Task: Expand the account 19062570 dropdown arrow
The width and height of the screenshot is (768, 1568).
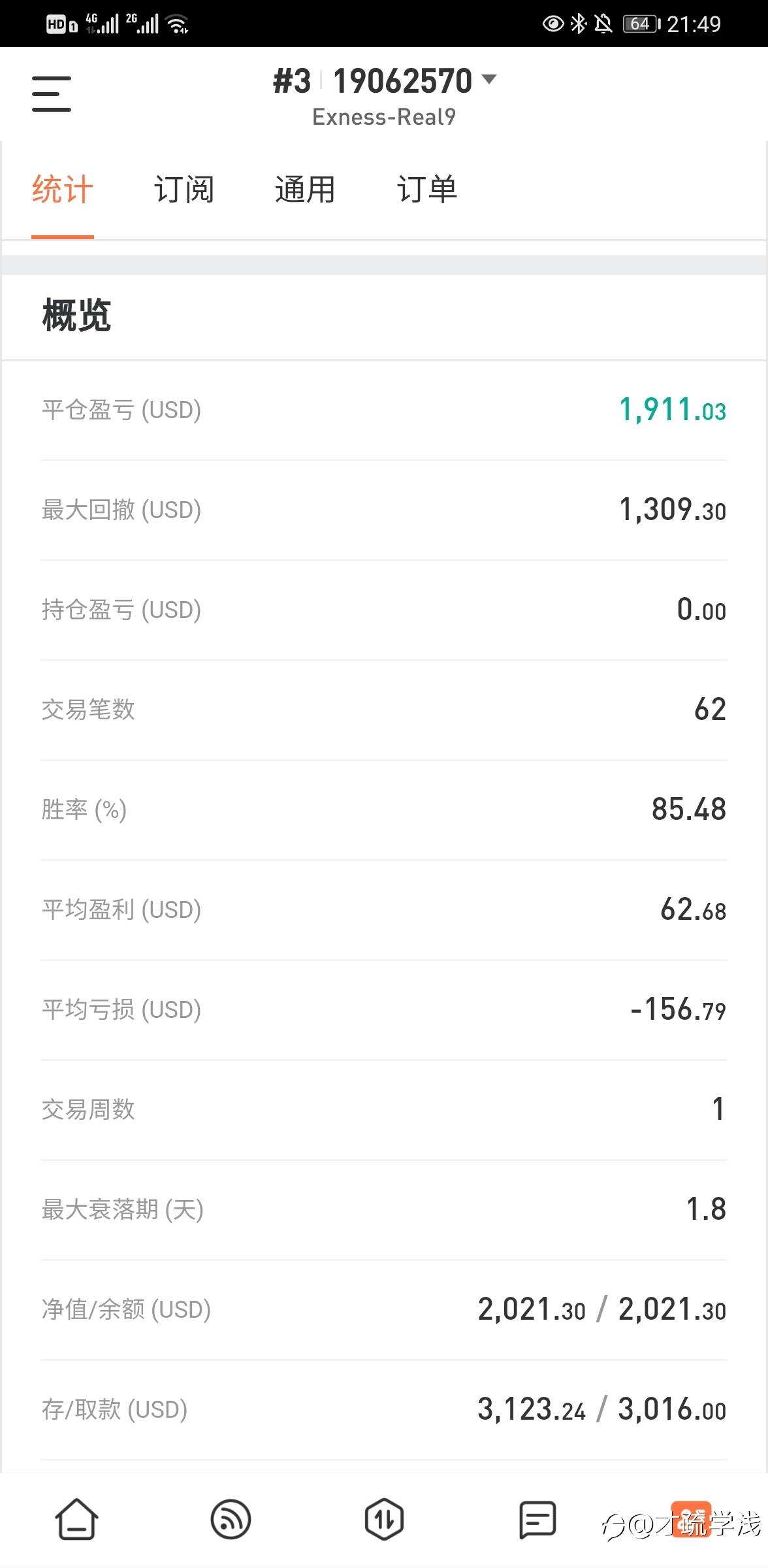Action: tap(488, 80)
